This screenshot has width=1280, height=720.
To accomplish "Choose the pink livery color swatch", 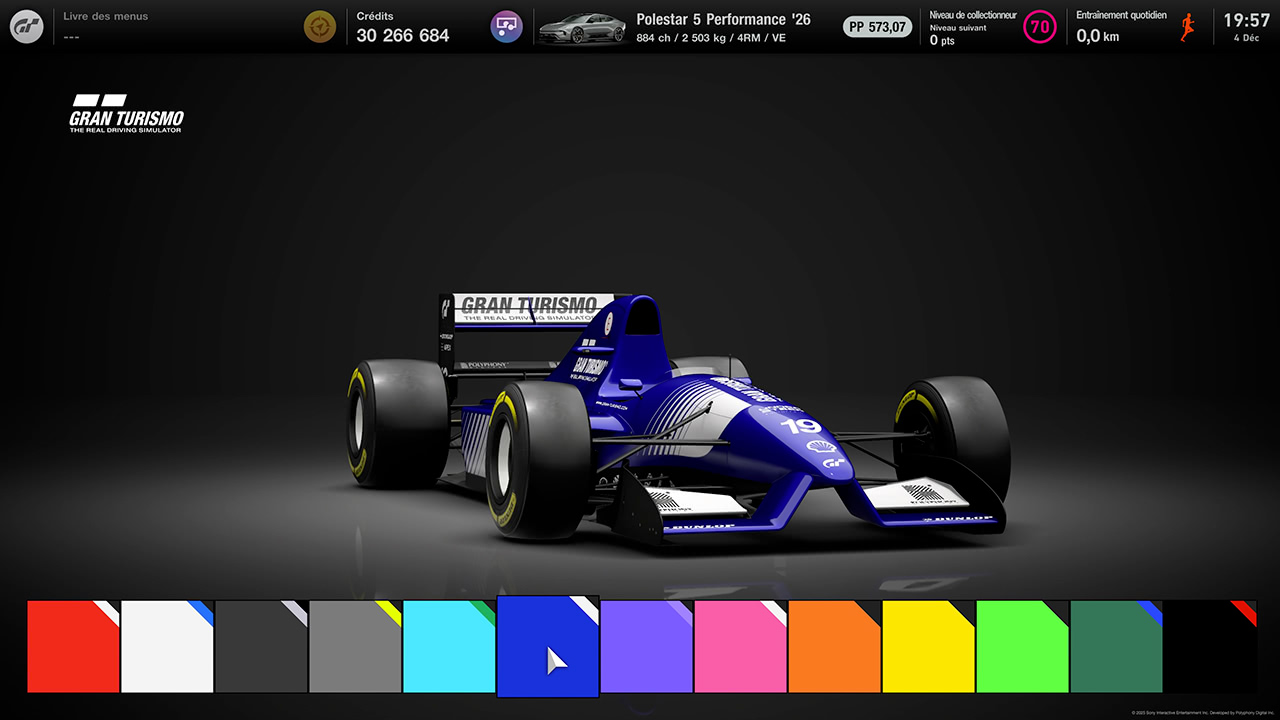I will (x=740, y=646).
